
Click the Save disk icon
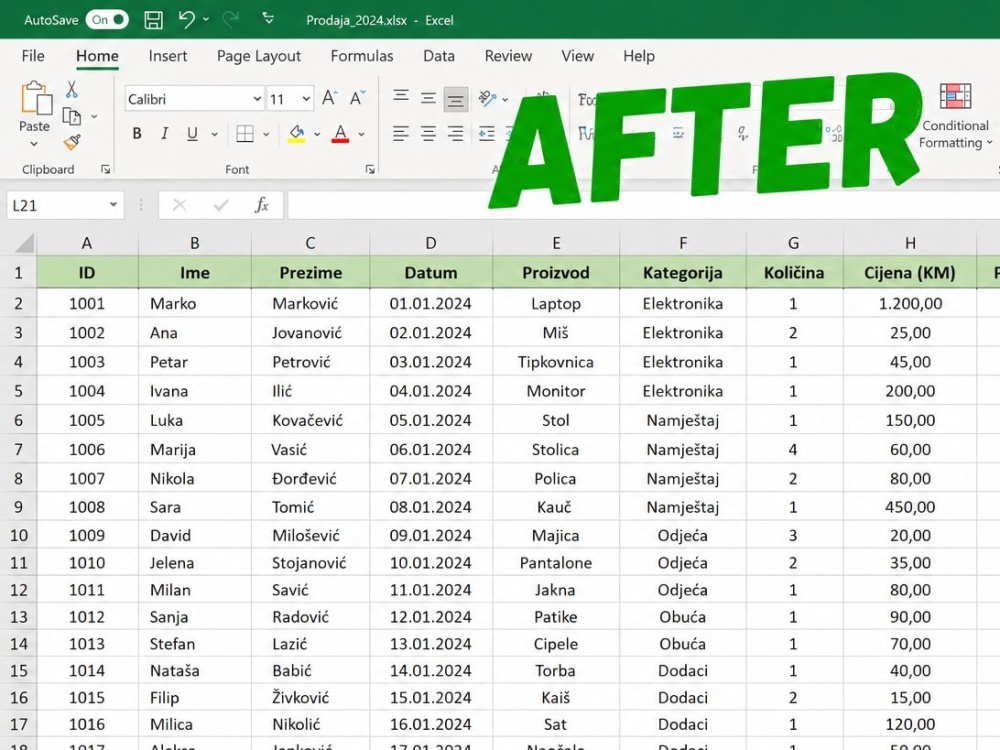[153, 20]
